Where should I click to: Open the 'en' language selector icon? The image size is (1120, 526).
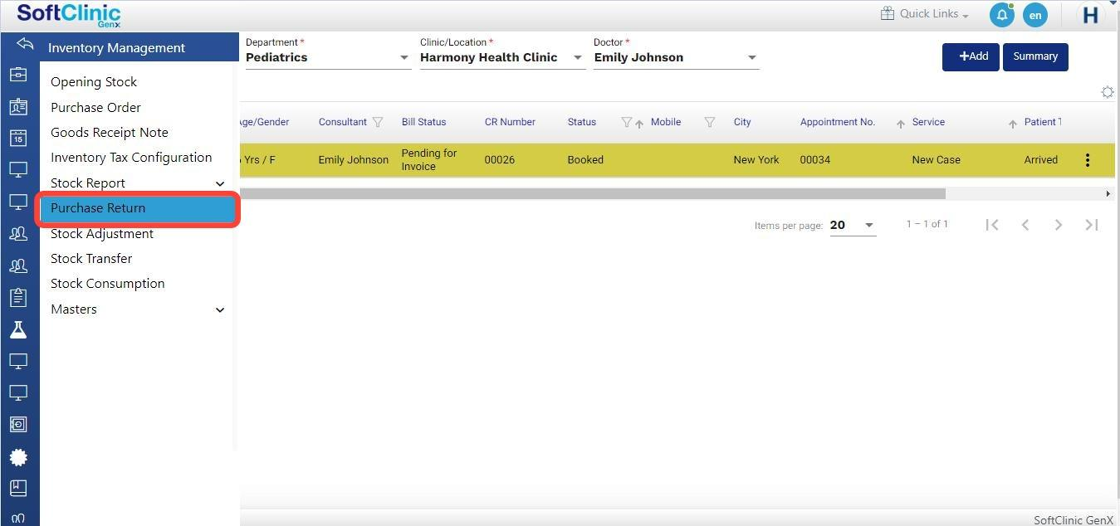tap(1035, 16)
